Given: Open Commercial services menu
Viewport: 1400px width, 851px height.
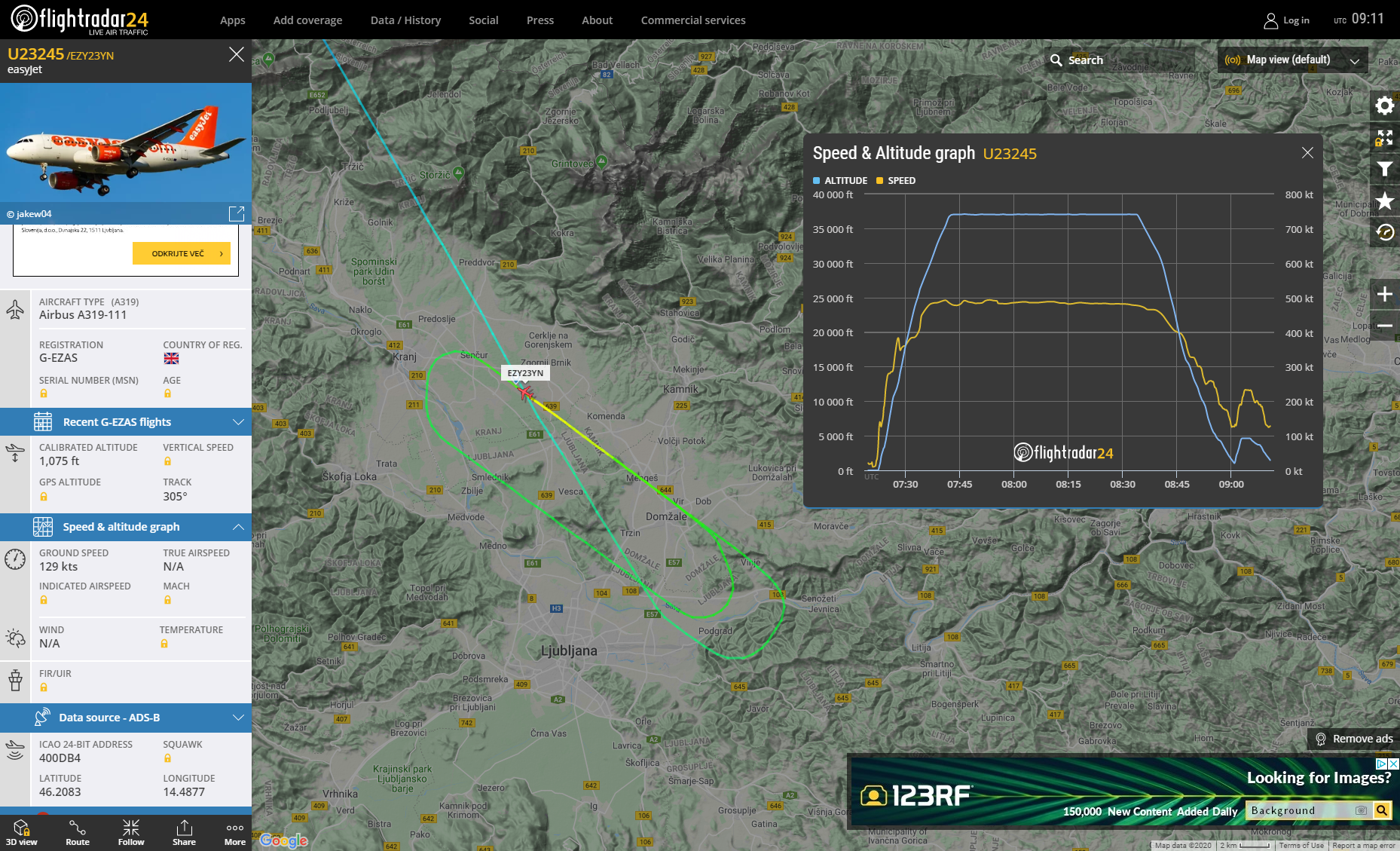Looking at the screenshot, I should [693, 20].
